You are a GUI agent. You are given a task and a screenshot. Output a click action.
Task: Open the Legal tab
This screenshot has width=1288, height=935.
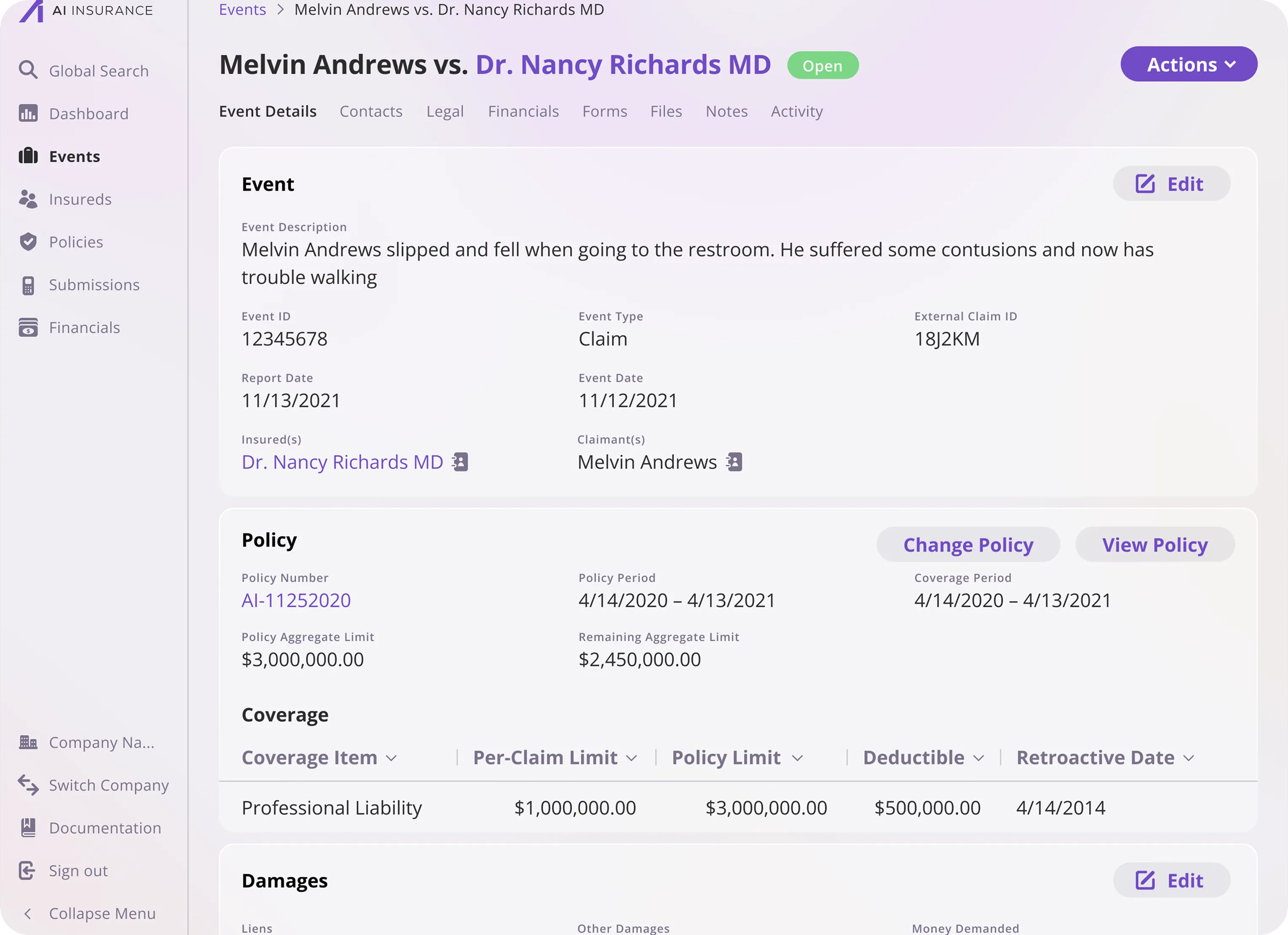(445, 111)
